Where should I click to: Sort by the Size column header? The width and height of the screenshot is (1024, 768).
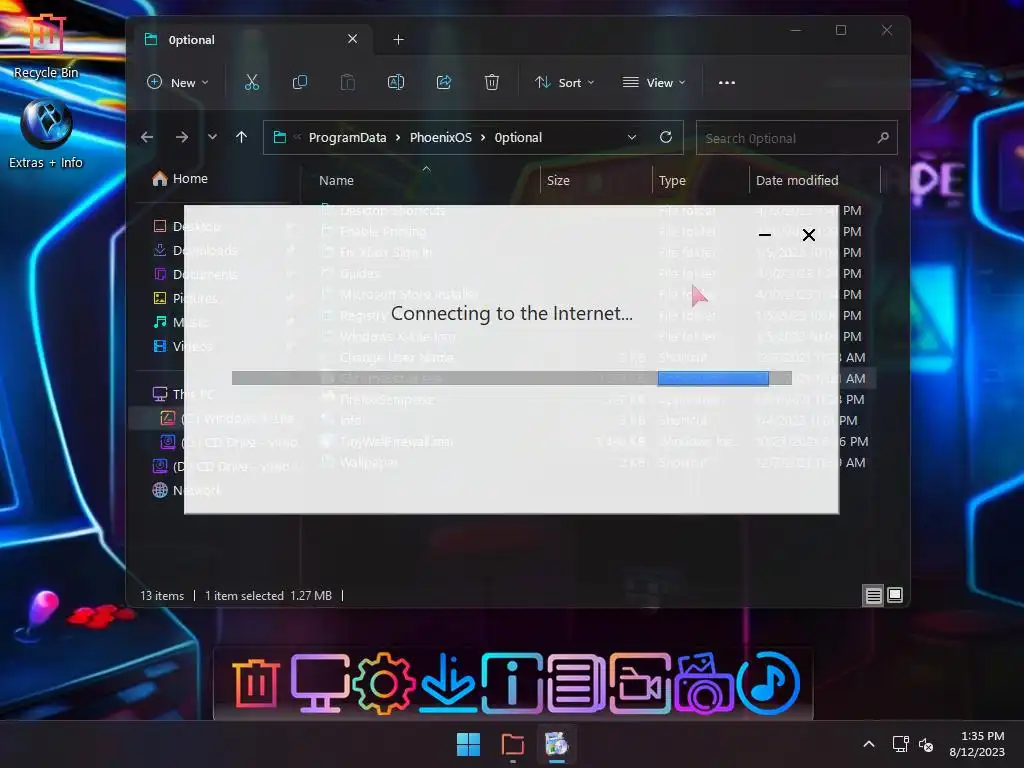558,180
